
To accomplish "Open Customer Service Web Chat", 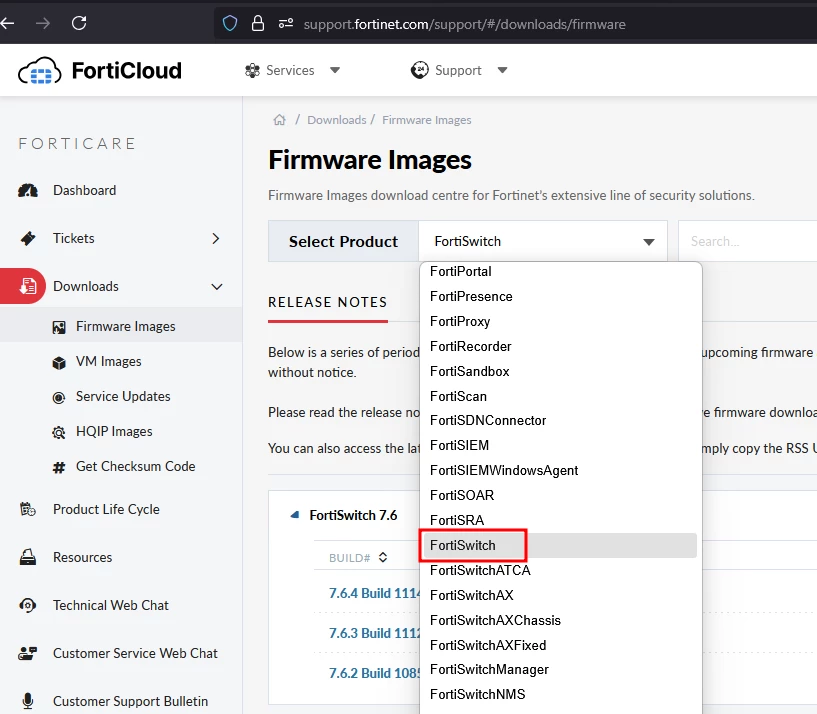I will (135, 653).
